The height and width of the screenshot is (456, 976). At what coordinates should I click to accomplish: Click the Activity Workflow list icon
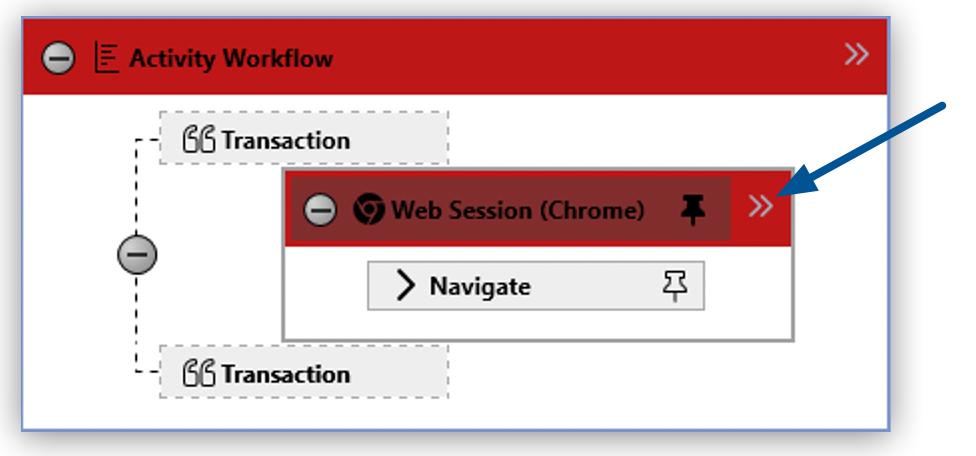coord(106,58)
